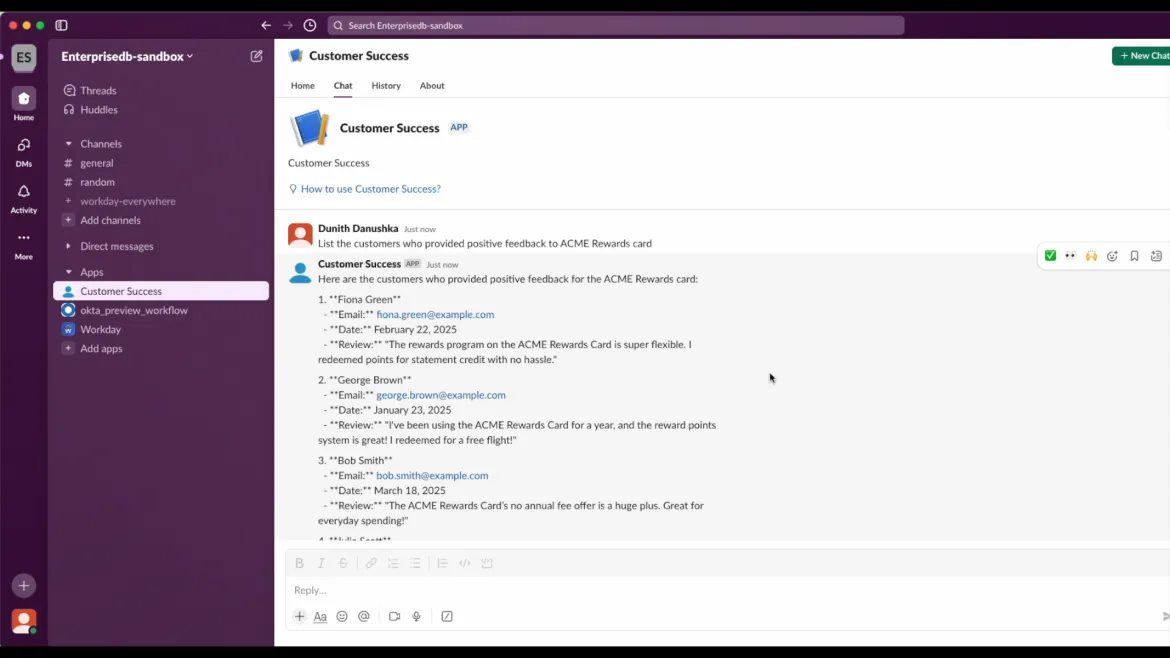The height and width of the screenshot is (658, 1170).
Task: Open the add reaction emoji picker
Action: coord(1113,256)
